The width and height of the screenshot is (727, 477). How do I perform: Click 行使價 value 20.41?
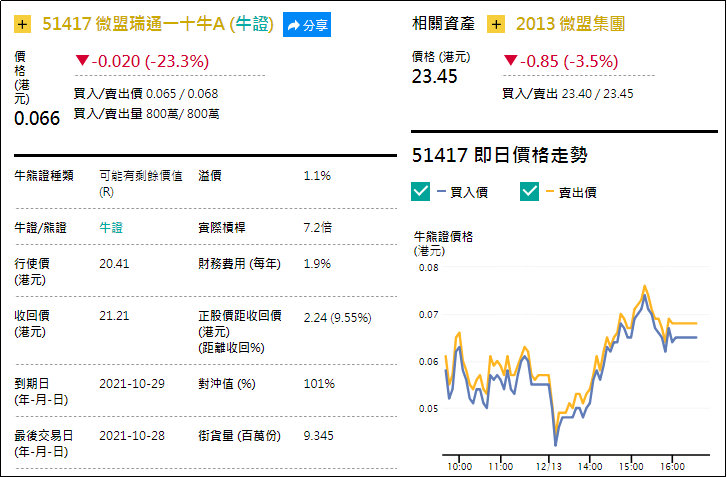114,264
